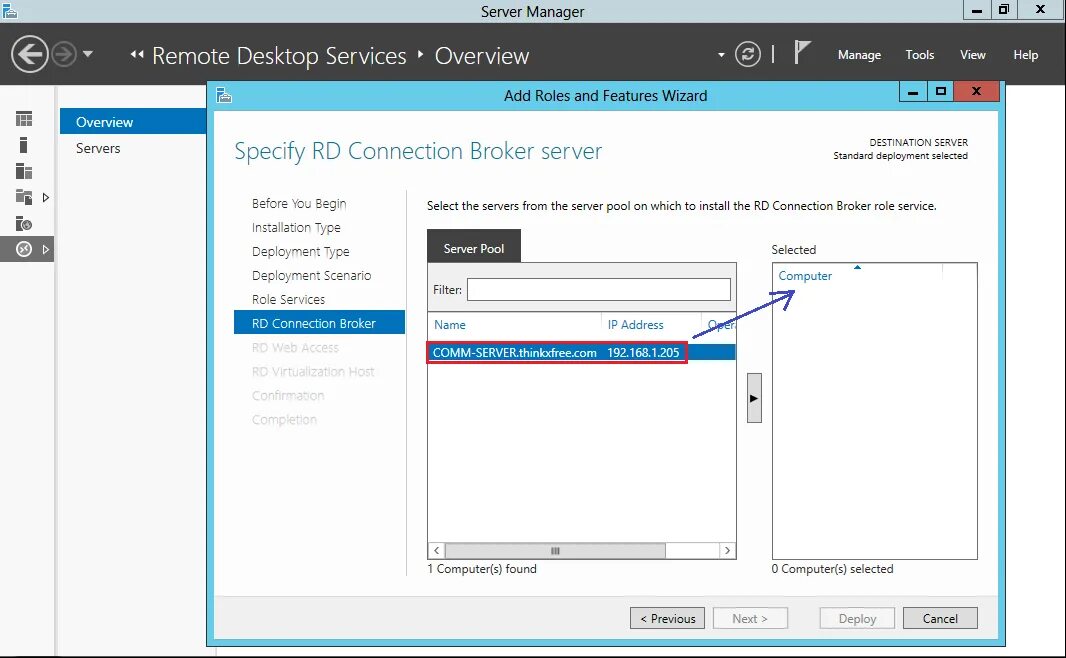Click the Deploy button
The height and width of the screenshot is (658, 1066).
[x=857, y=619]
